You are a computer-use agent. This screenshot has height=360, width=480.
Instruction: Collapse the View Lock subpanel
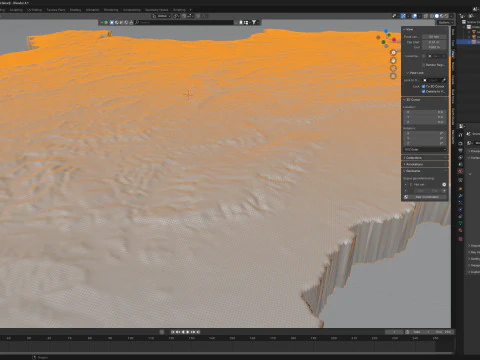[x=415, y=73]
